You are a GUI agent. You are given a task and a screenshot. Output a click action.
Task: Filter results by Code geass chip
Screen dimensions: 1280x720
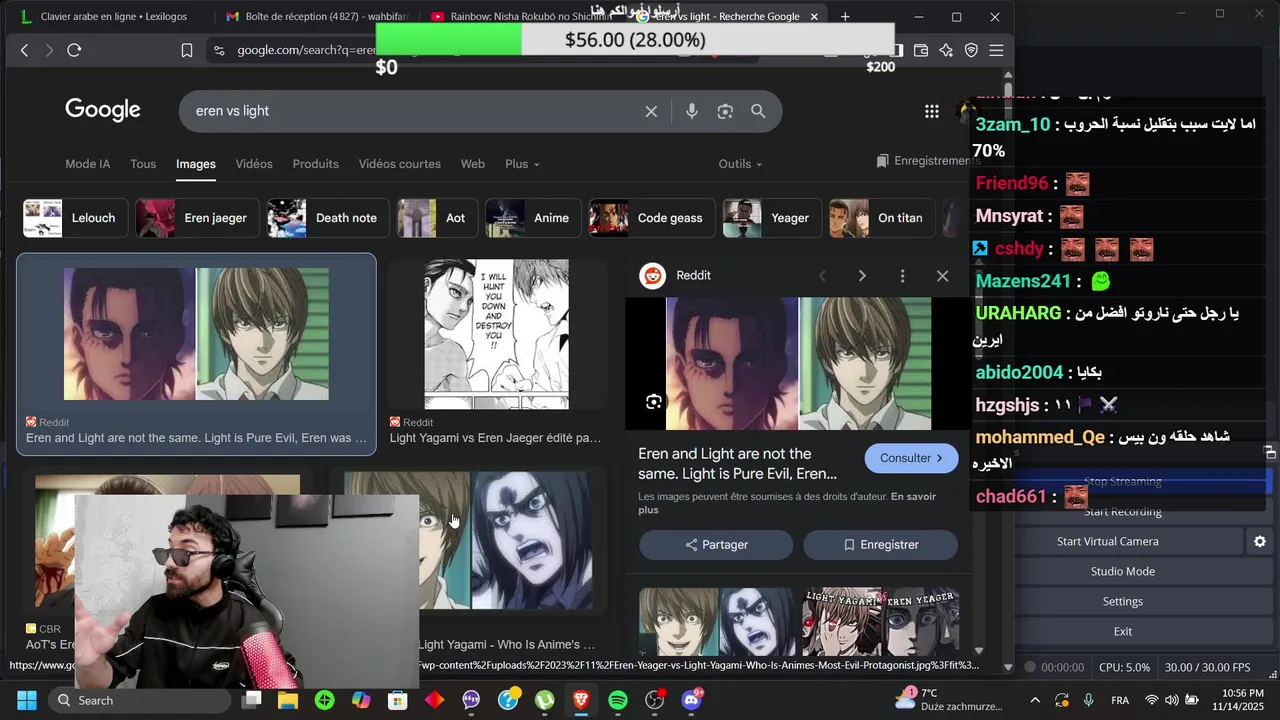(650, 218)
